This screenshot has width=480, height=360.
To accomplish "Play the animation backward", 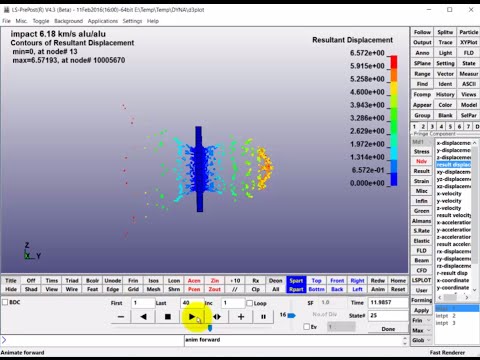I will pyautogui.click(x=143, y=317).
